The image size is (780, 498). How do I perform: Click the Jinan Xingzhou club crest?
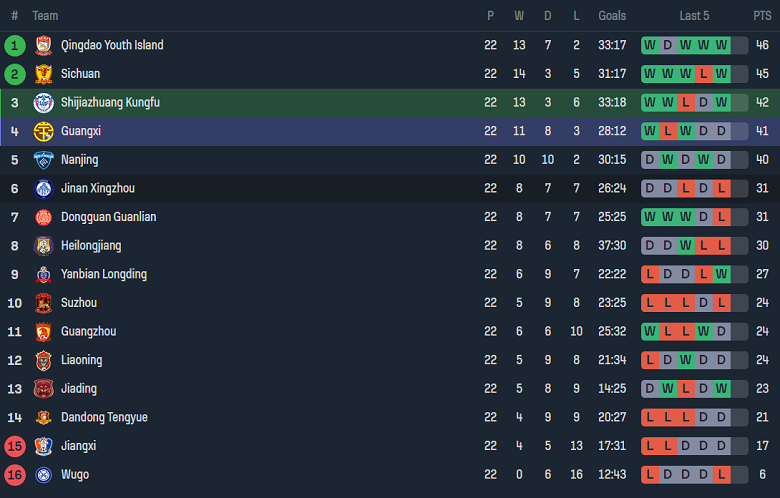click(x=43, y=188)
